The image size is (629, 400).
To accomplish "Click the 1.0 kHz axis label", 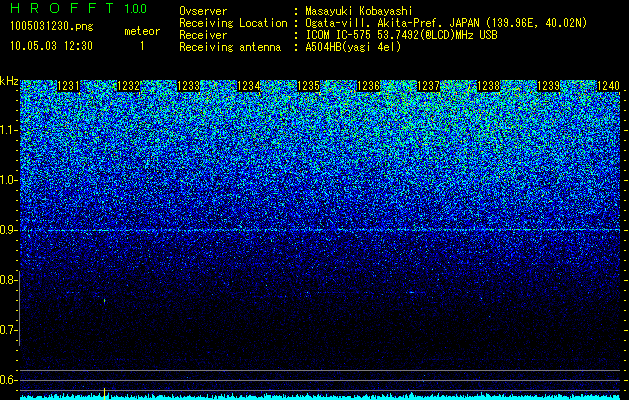I will point(8,180).
